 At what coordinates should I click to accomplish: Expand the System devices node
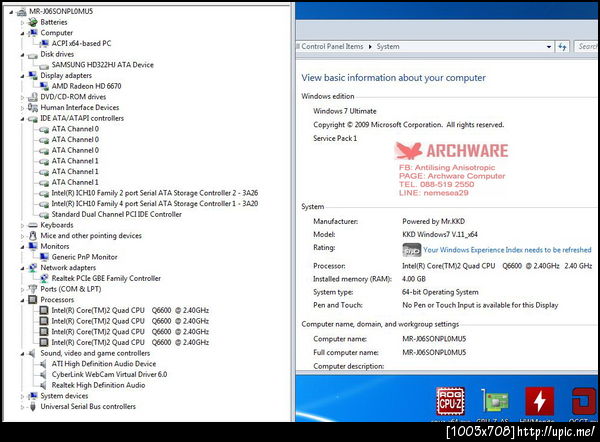click(x=22, y=396)
